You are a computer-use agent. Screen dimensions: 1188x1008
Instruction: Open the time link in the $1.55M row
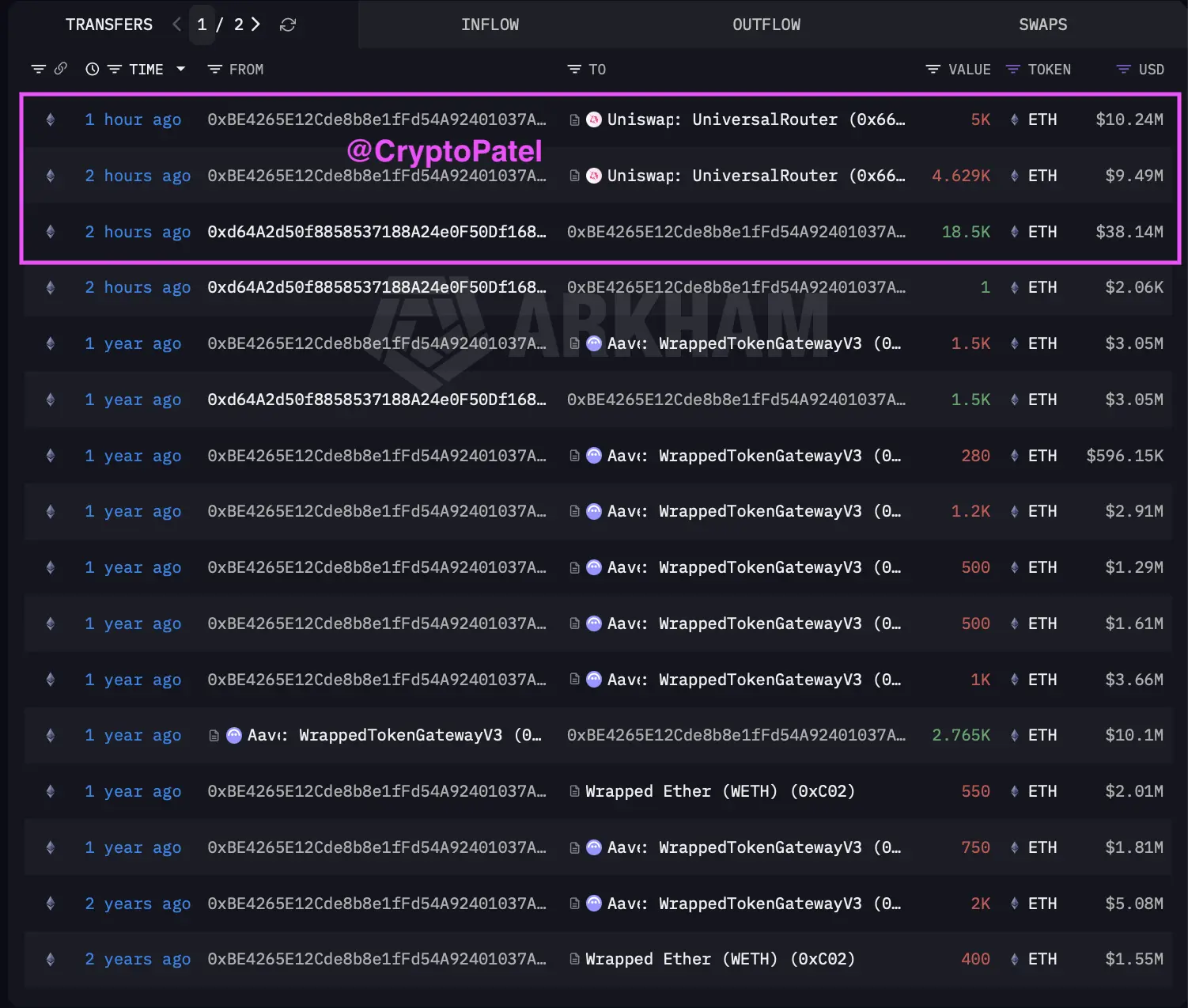138,959
